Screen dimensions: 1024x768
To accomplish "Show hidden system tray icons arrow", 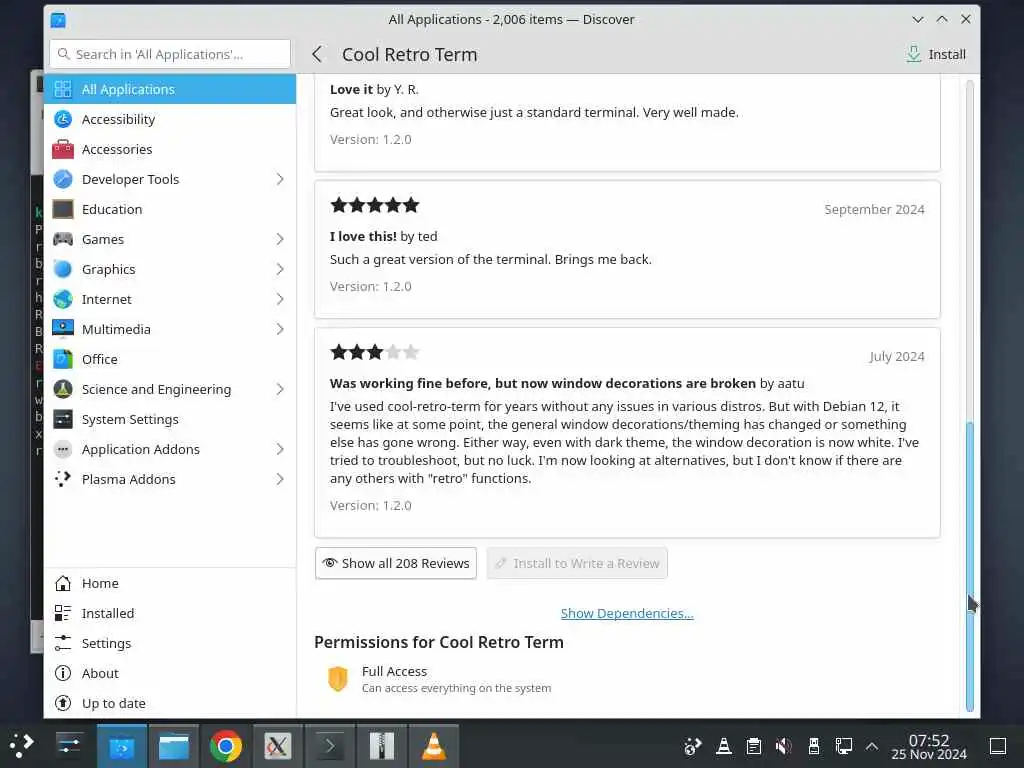I will pos(872,746).
